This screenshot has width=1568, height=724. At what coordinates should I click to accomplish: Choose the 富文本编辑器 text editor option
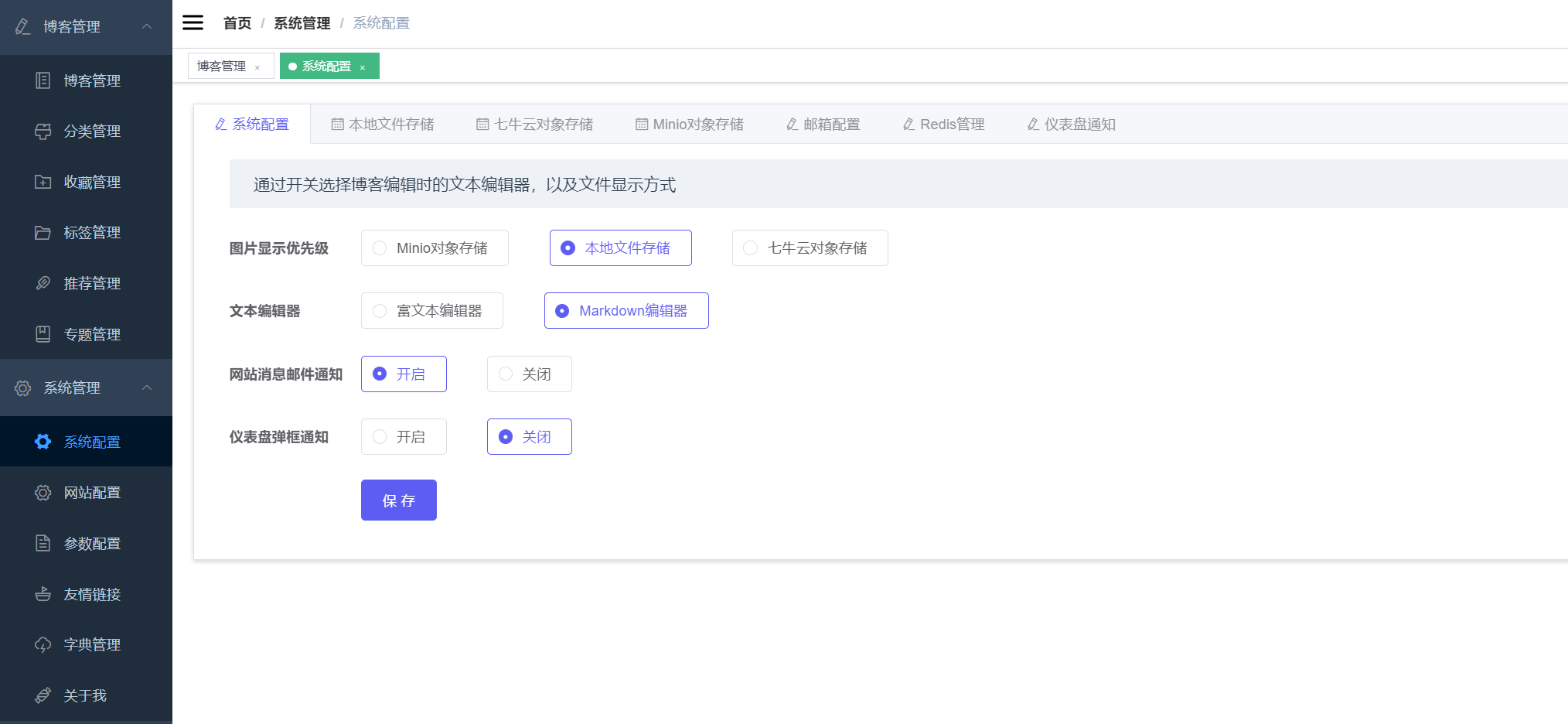tap(431, 310)
